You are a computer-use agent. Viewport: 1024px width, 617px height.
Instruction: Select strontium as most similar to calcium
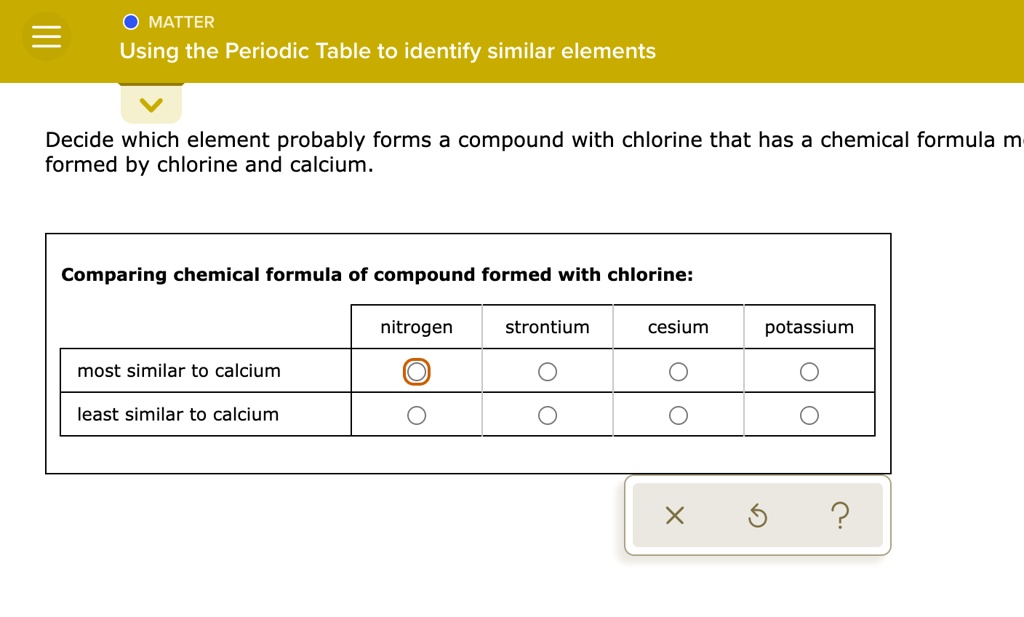point(547,372)
